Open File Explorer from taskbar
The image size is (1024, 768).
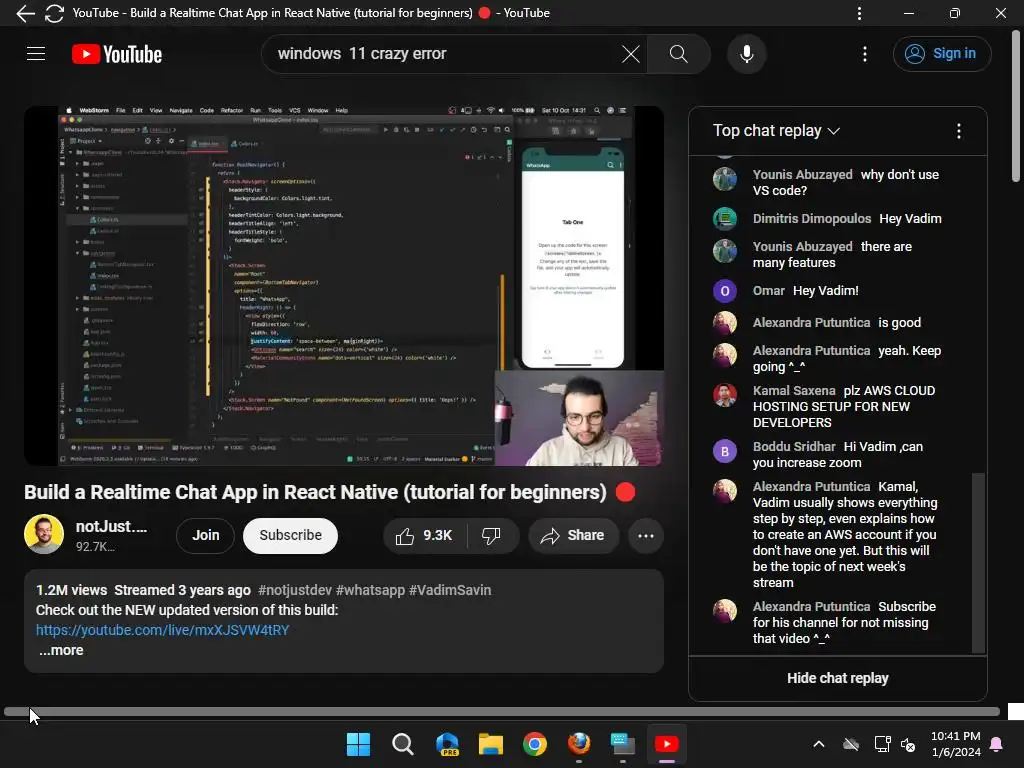490,744
